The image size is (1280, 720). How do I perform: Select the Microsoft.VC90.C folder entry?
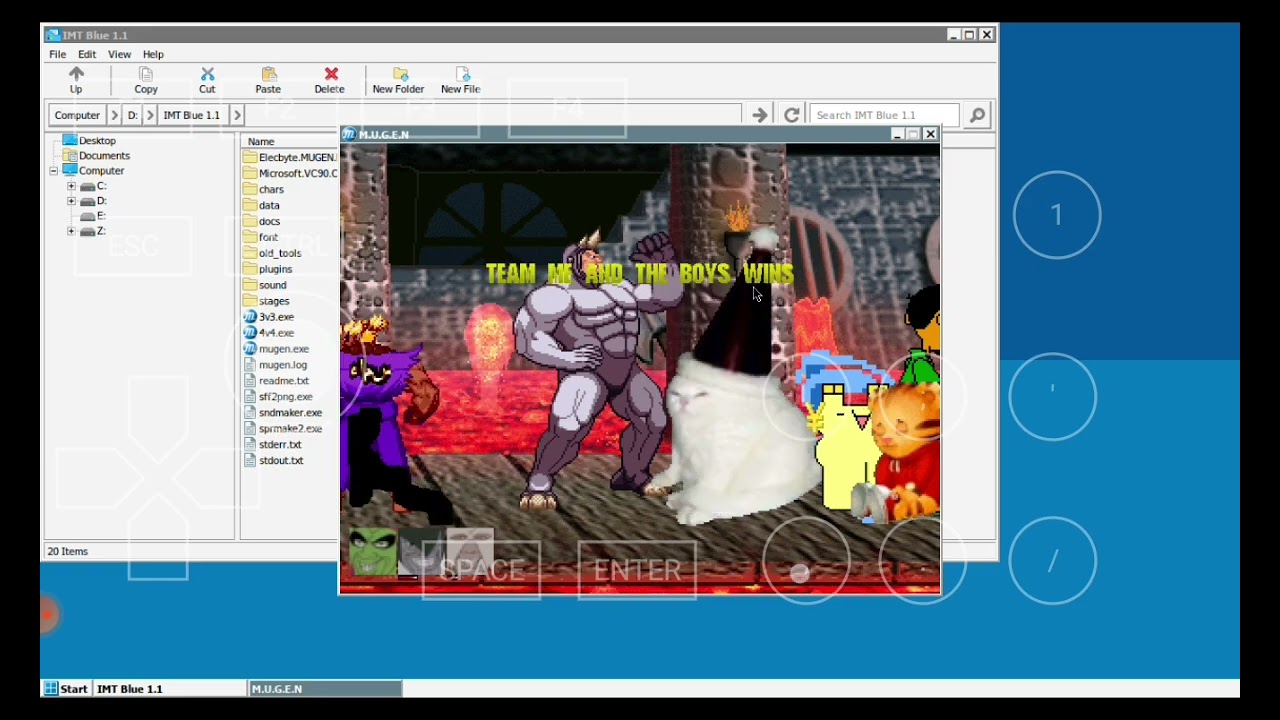pyautogui.click(x=291, y=173)
